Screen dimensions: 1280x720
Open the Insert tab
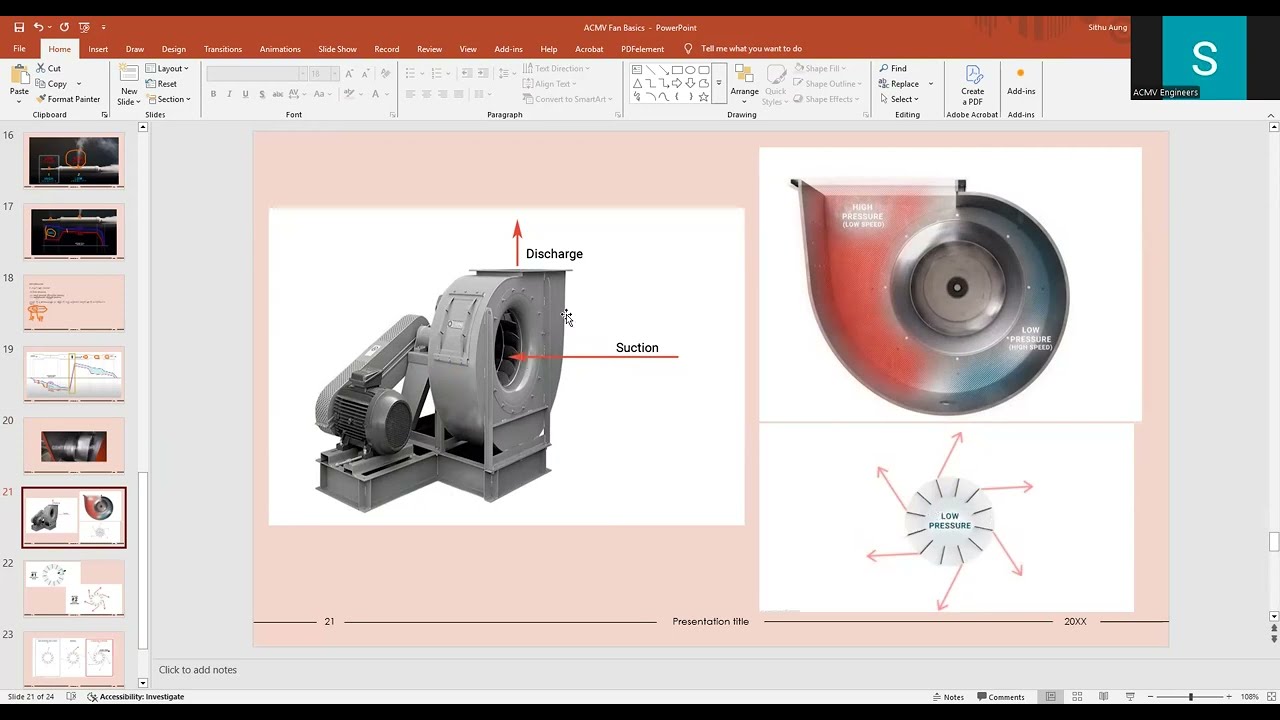pos(98,49)
